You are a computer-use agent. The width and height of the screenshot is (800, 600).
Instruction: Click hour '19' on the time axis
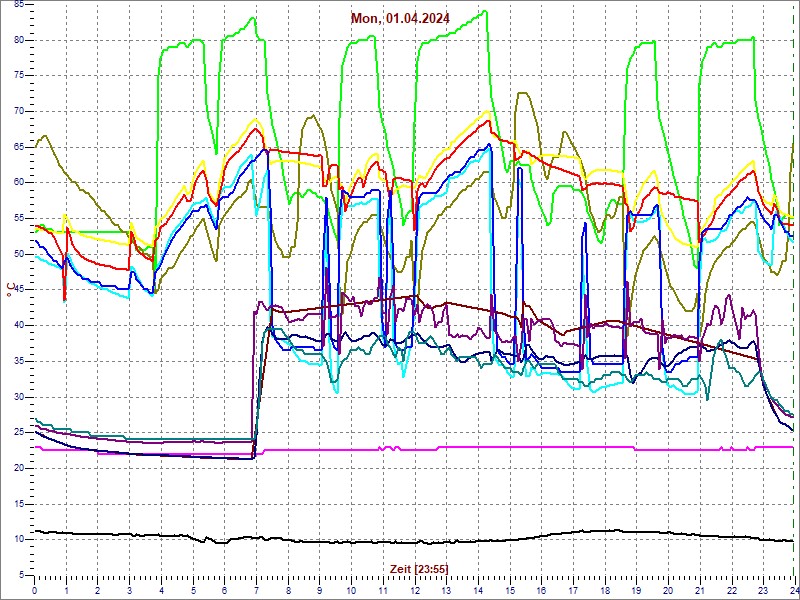[x=636, y=589]
